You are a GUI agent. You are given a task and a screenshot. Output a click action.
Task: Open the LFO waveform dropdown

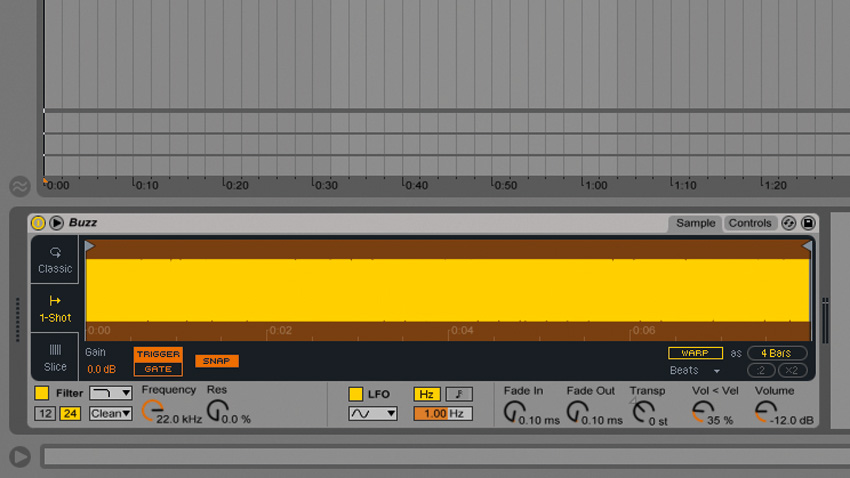(372, 414)
